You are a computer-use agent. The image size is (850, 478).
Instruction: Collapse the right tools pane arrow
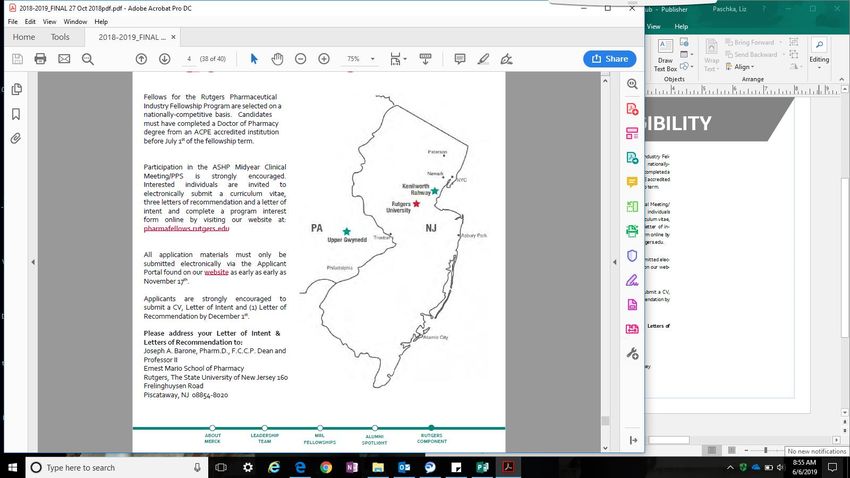tap(614, 262)
